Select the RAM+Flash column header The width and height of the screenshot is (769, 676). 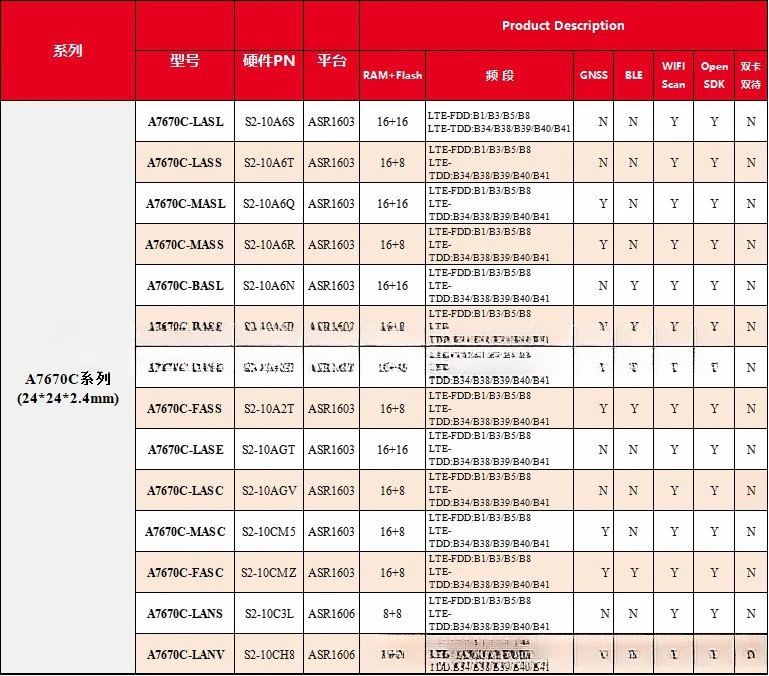coord(392,76)
